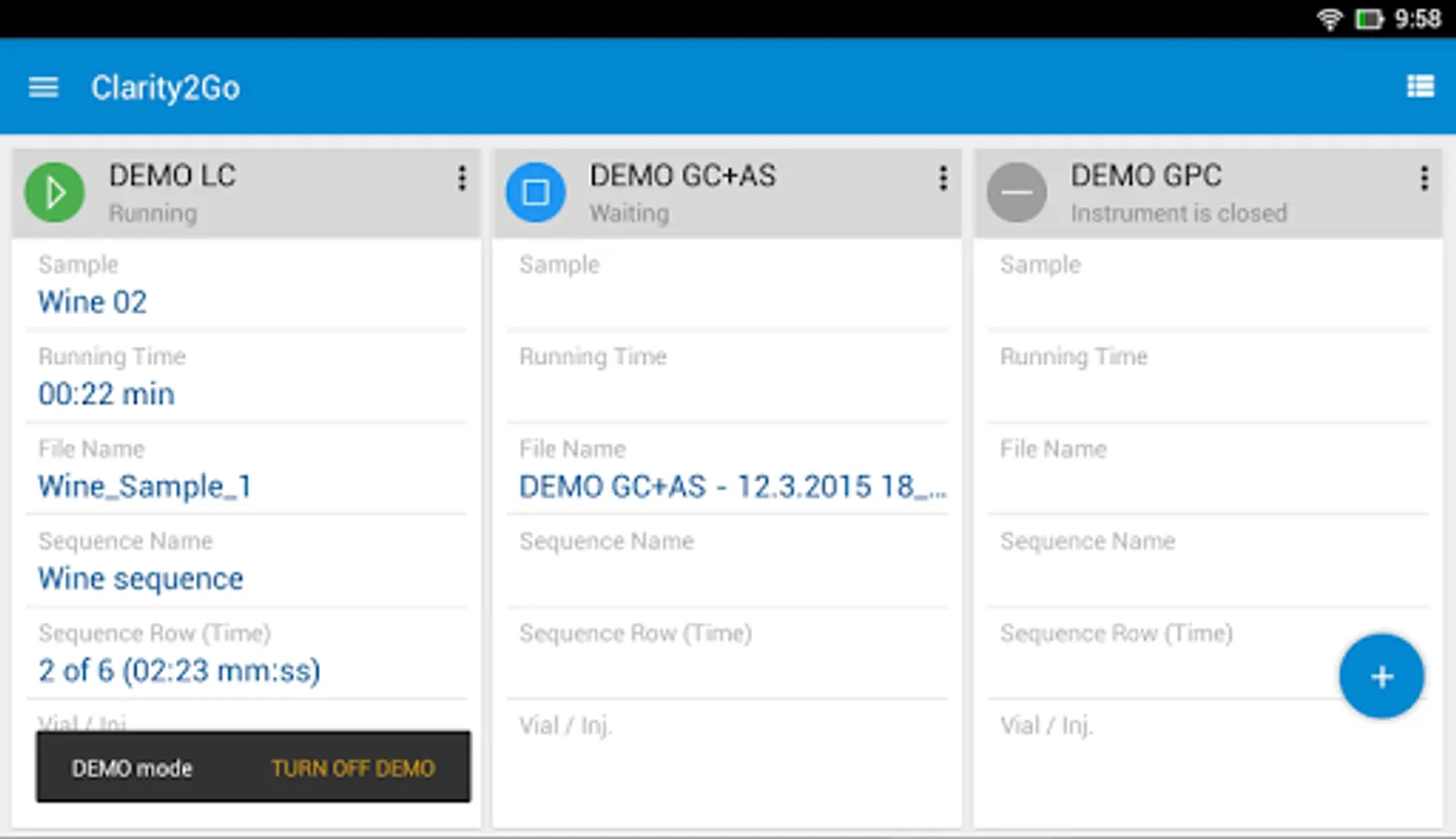Select the DEMO GPC instrument title
The image size is (1456, 839).
pyautogui.click(x=1146, y=175)
